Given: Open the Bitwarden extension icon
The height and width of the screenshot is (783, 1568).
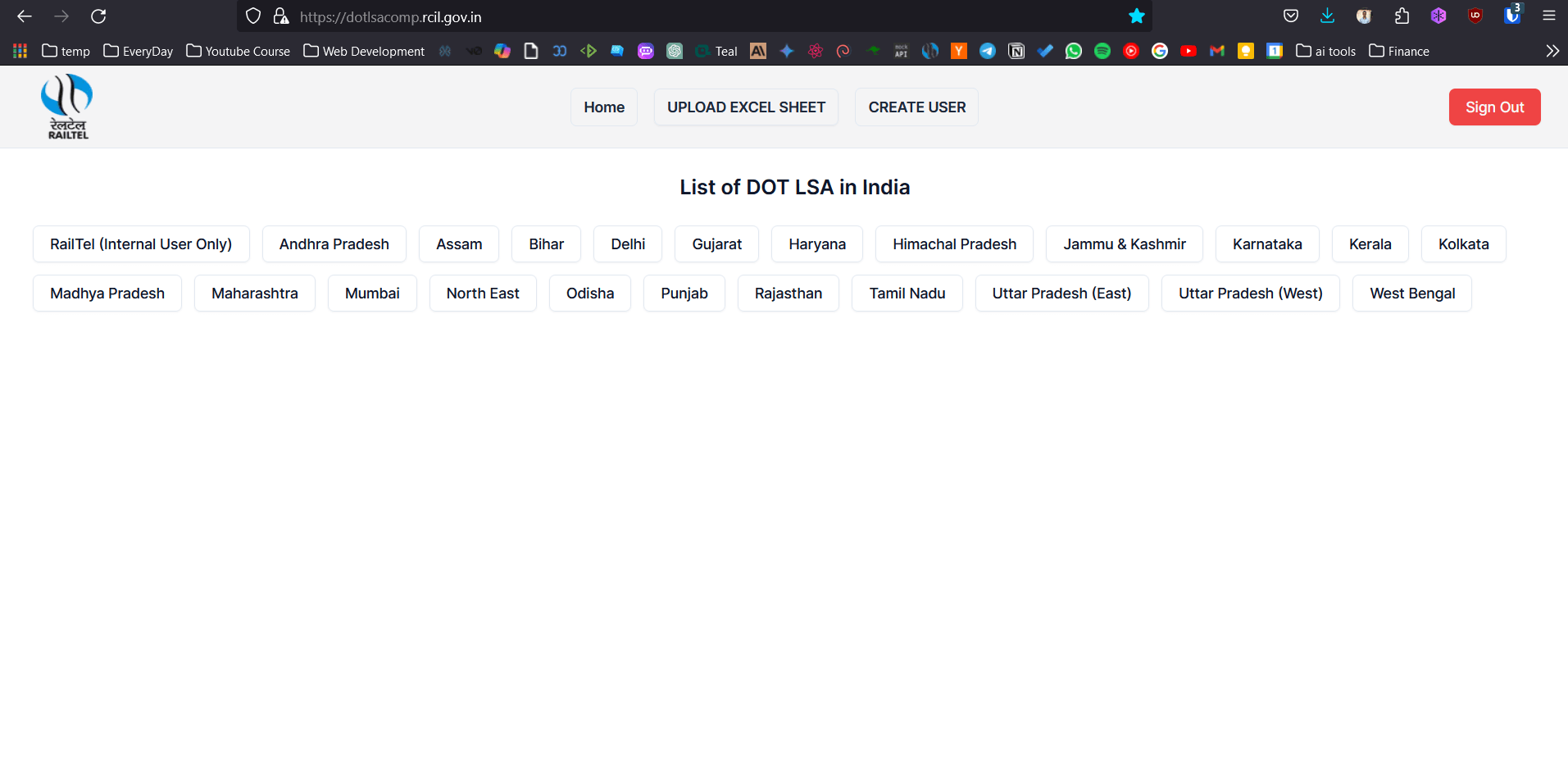Looking at the screenshot, I should pos(1511,16).
